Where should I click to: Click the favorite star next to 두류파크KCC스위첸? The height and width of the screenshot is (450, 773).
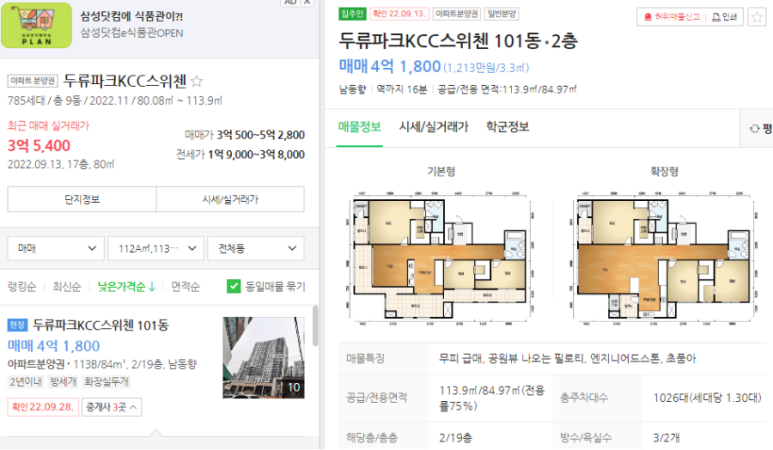pyautogui.click(x=196, y=81)
